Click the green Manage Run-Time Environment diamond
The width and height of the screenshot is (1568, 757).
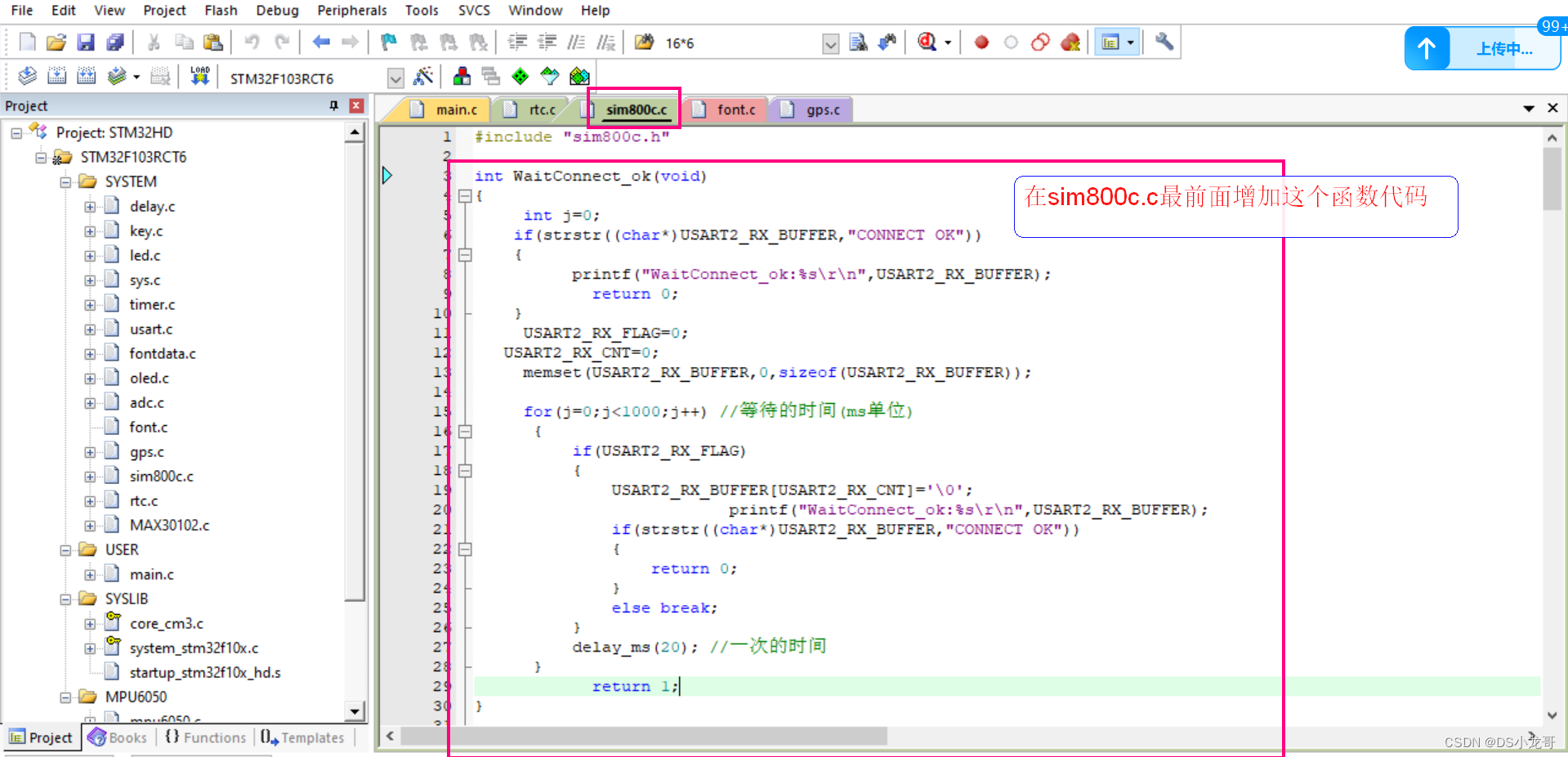520,77
